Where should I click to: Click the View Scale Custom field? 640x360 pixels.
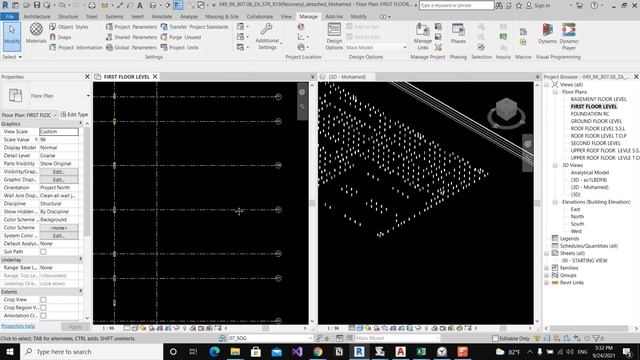click(x=59, y=132)
